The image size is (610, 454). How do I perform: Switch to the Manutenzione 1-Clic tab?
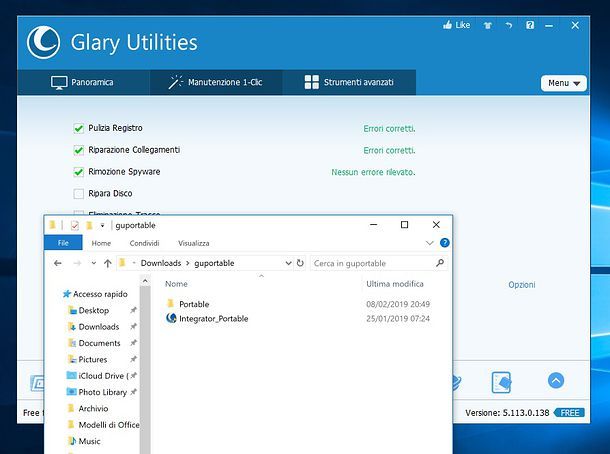point(215,82)
